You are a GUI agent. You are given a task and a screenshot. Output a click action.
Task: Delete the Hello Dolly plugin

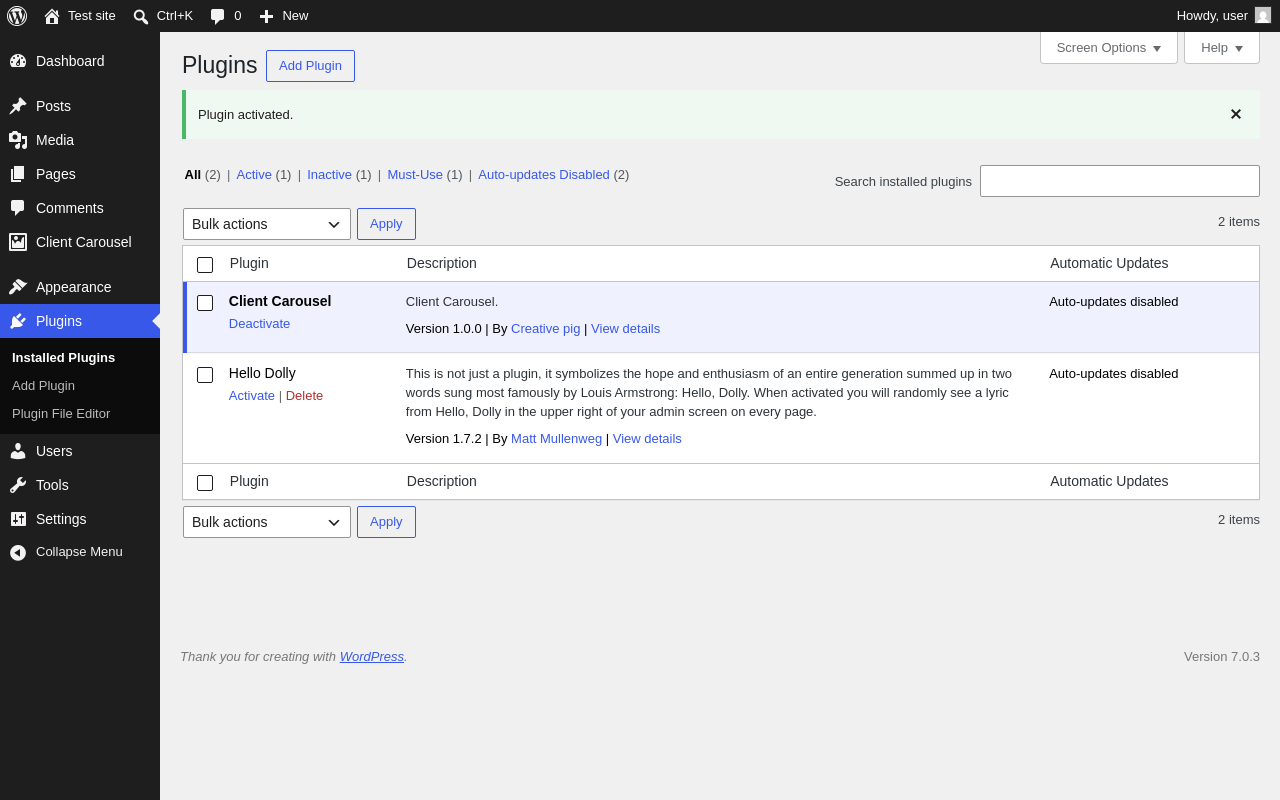tap(304, 396)
